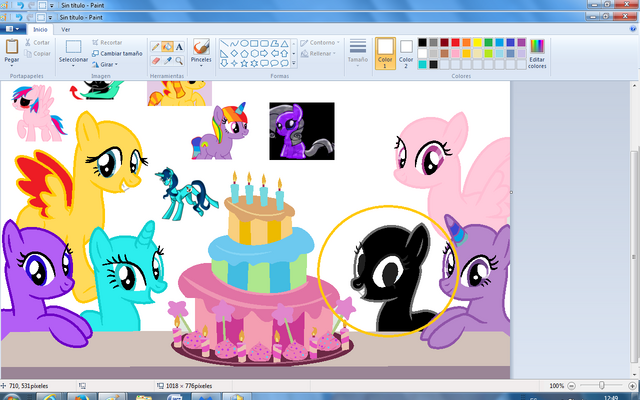Select the Magnifier tool
This screenshot has height=400, width=640.
[x=179, y=61]
